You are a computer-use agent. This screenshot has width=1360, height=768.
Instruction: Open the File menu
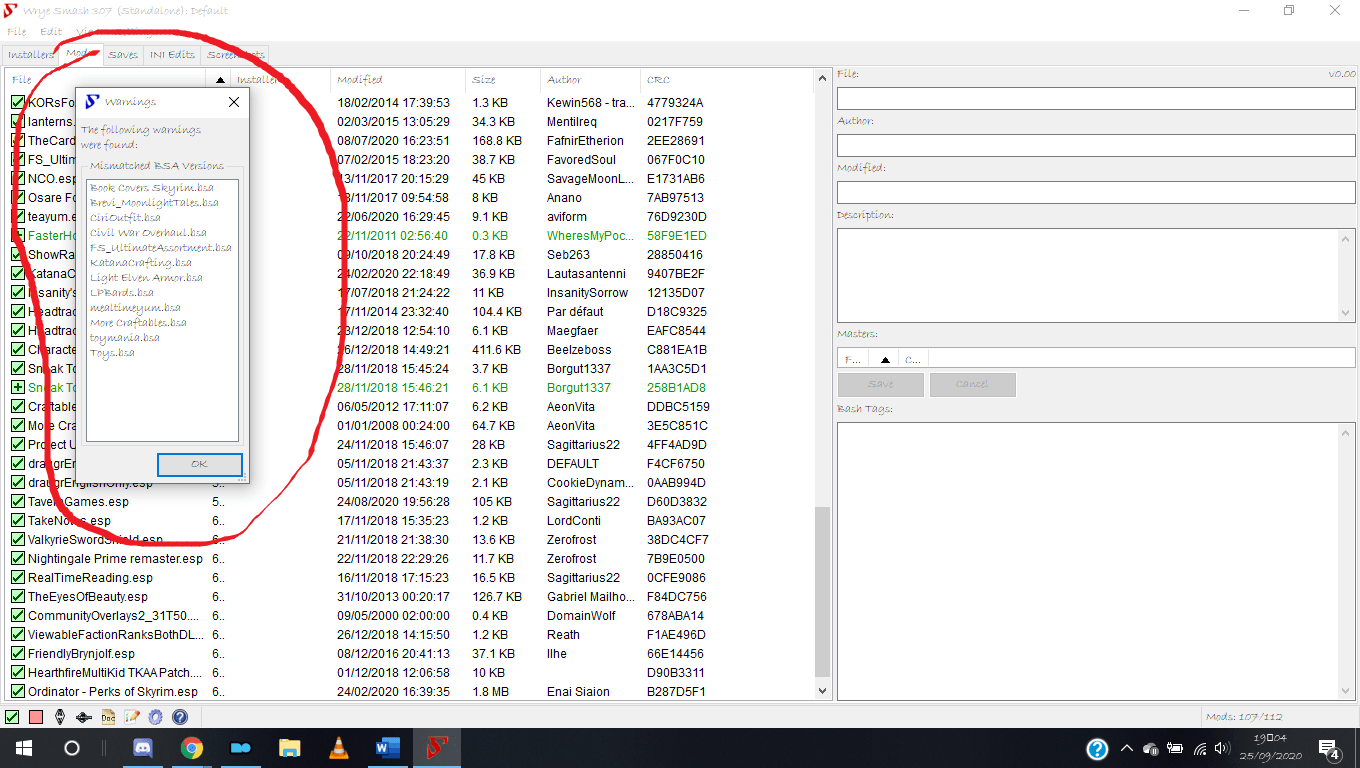pyautogui.click(x=17, y=31)
